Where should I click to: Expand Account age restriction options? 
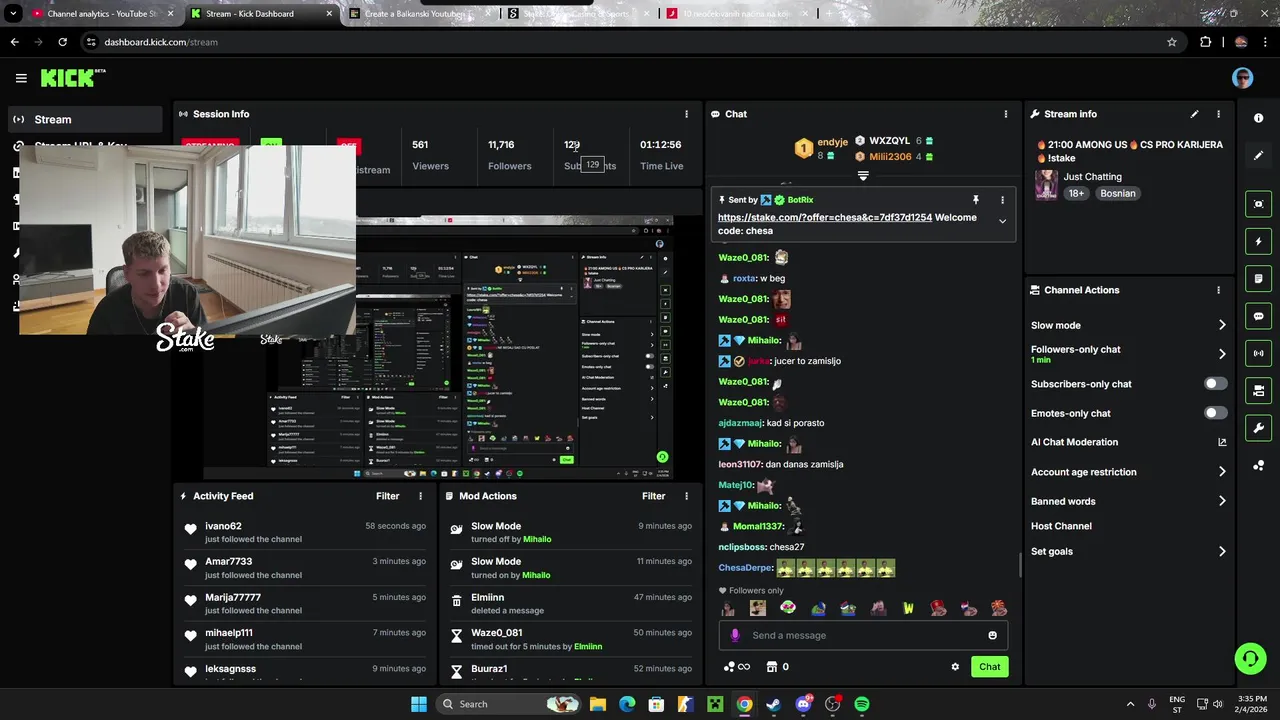(1222, 472)
